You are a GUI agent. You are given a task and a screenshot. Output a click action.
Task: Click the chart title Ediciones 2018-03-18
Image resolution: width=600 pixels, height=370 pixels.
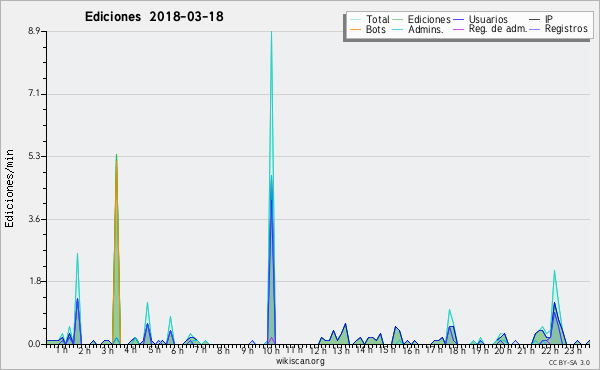click(154, 17)
